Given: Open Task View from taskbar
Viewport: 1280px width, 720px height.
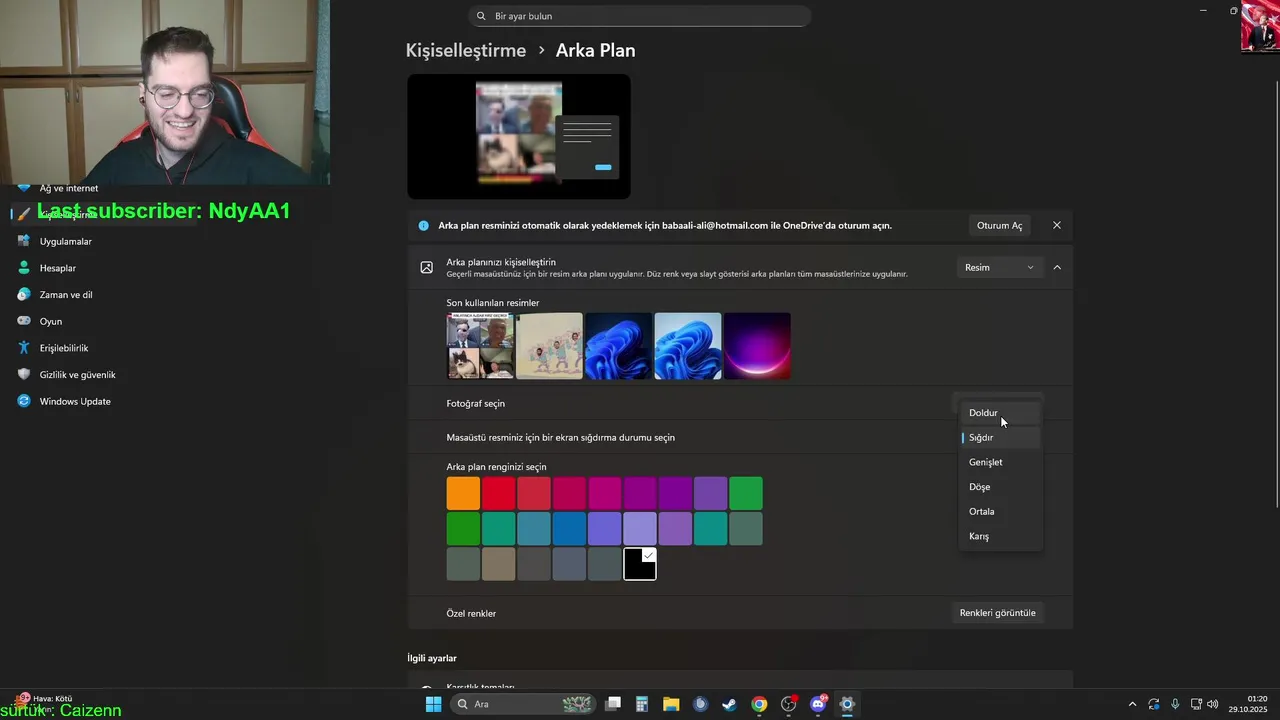Looking at the screenshot, I should coord(613,704).
